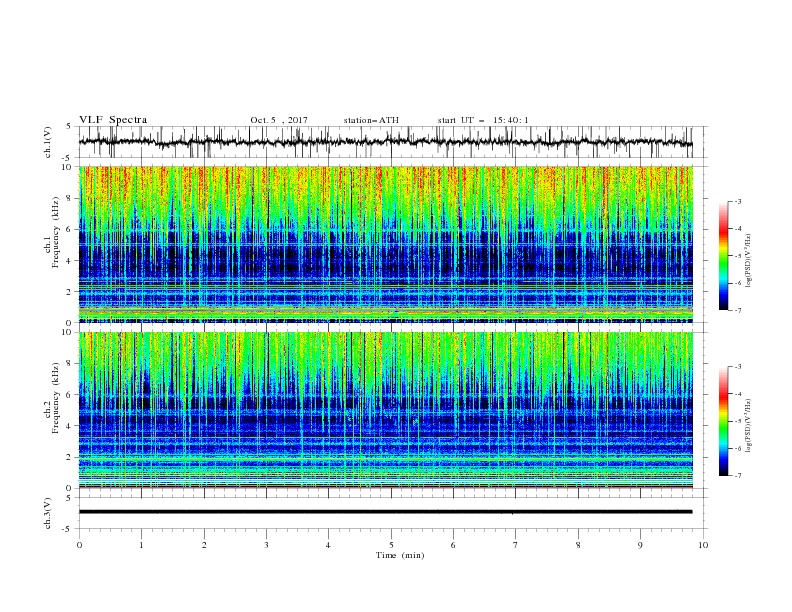
Task: Click the ch.1 colorbar's log(PSD) label
Action: coord(749,261)
